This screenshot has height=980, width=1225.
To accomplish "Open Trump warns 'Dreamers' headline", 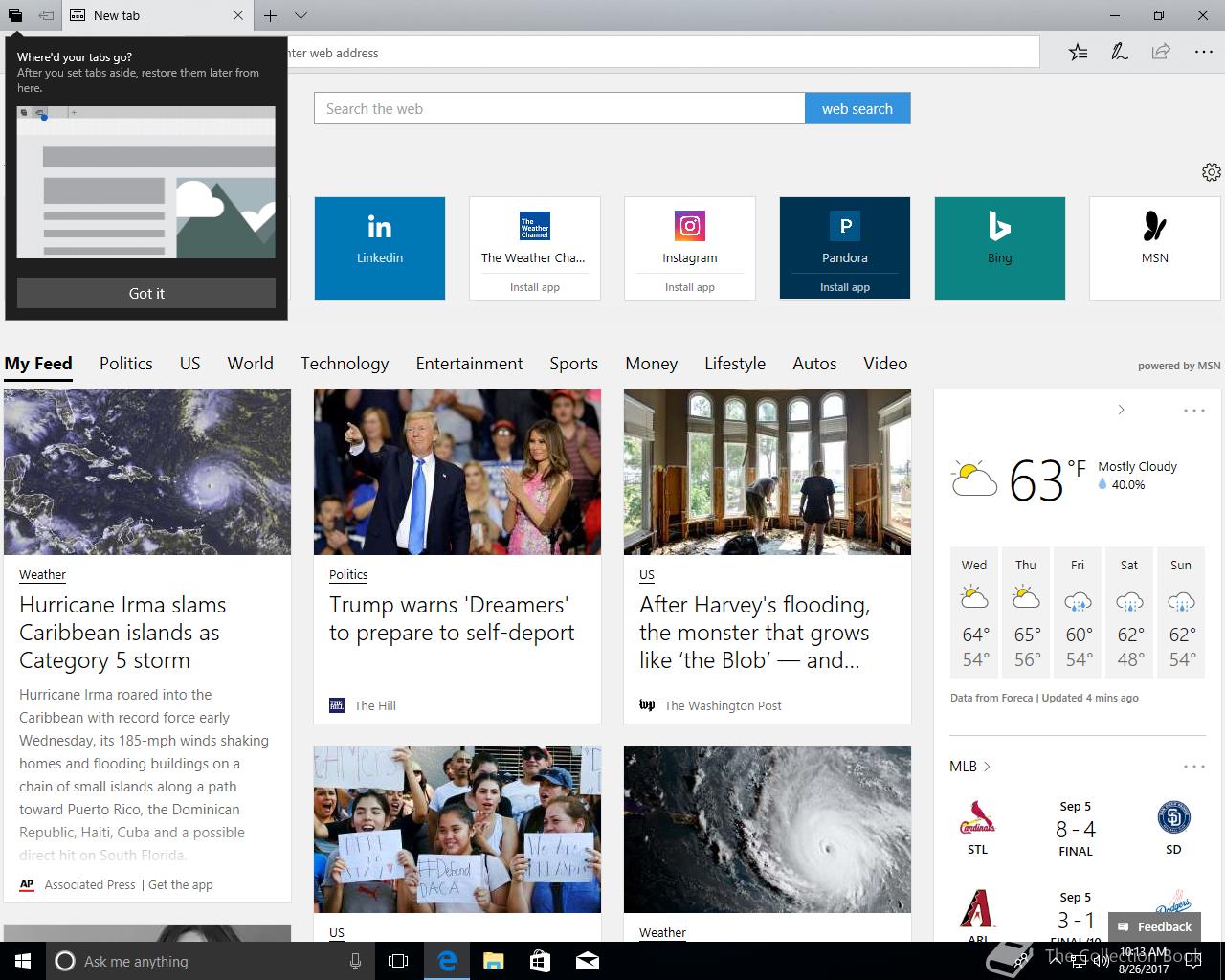I will pos(452,619).
